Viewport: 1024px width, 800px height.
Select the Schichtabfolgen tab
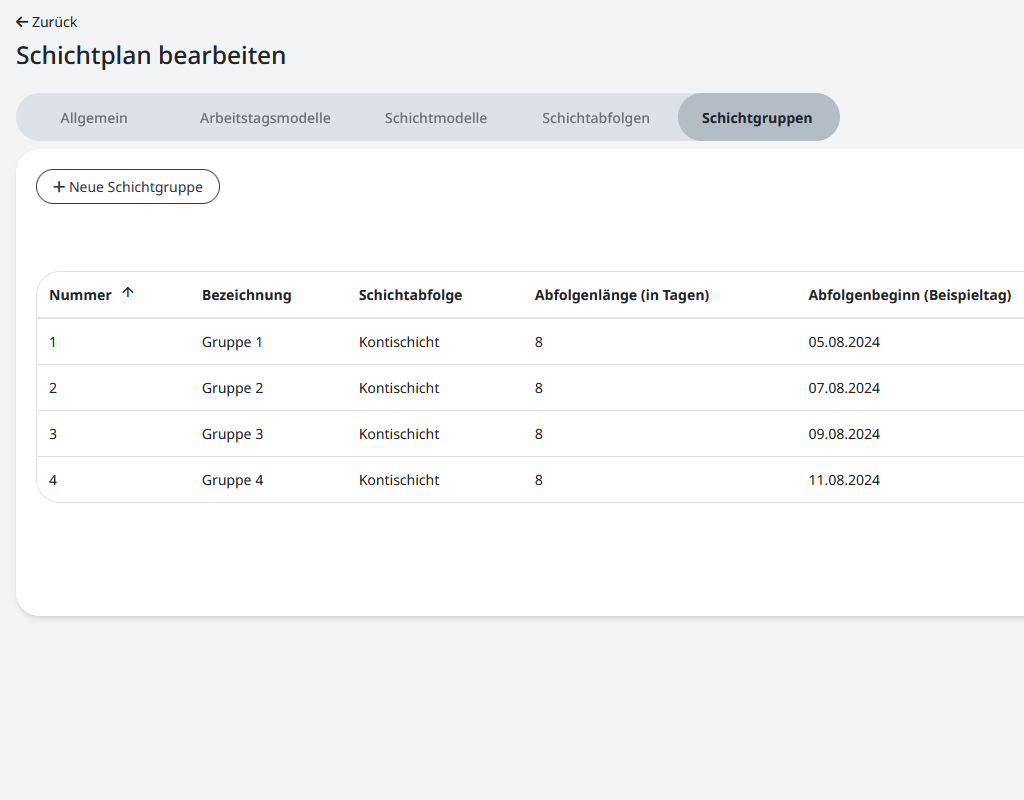coord(596,118)
